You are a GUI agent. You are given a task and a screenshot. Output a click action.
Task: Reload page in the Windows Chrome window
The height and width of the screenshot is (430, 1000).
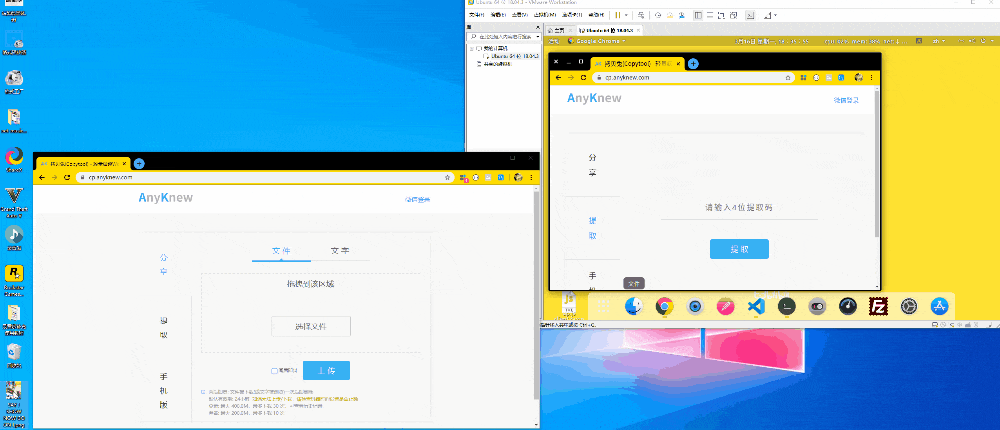(67, 177)
